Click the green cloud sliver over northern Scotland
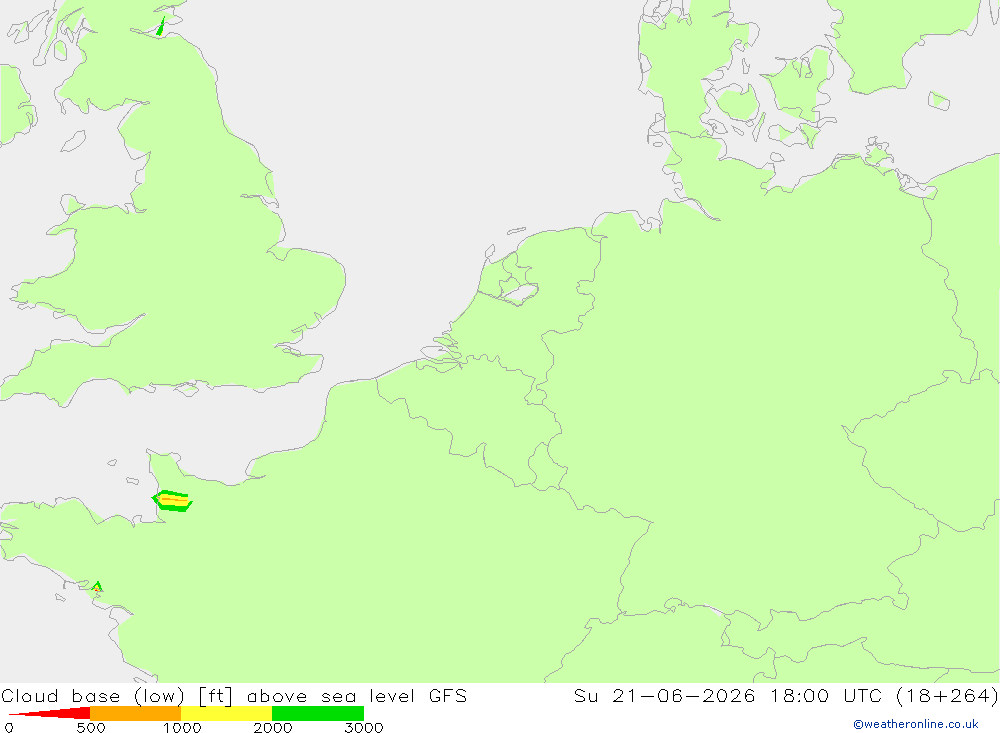1000x733 pixels. coord(161,26)
